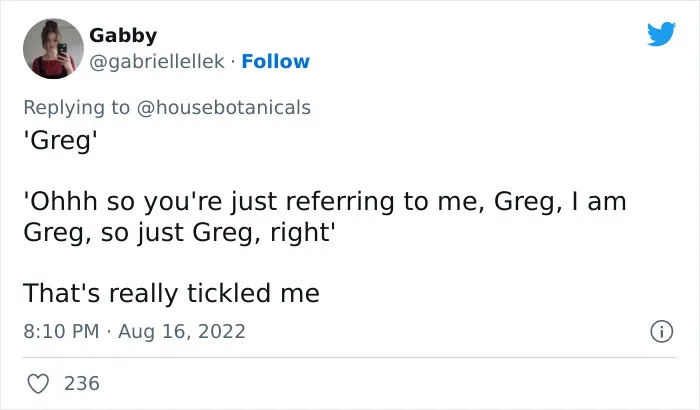Click the horizontal divider above likes
Screen dimensions: 700x410
click(x=350, y=357)
